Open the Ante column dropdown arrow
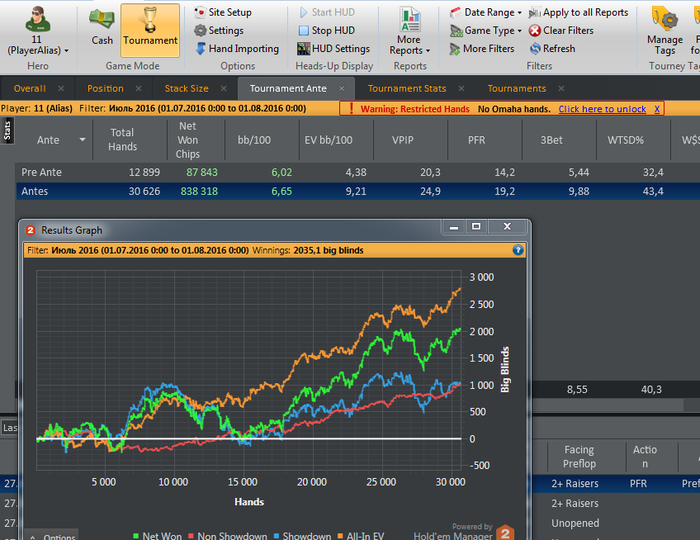The width and height of the screenshot is (700, 540). [x=82, y=140]
